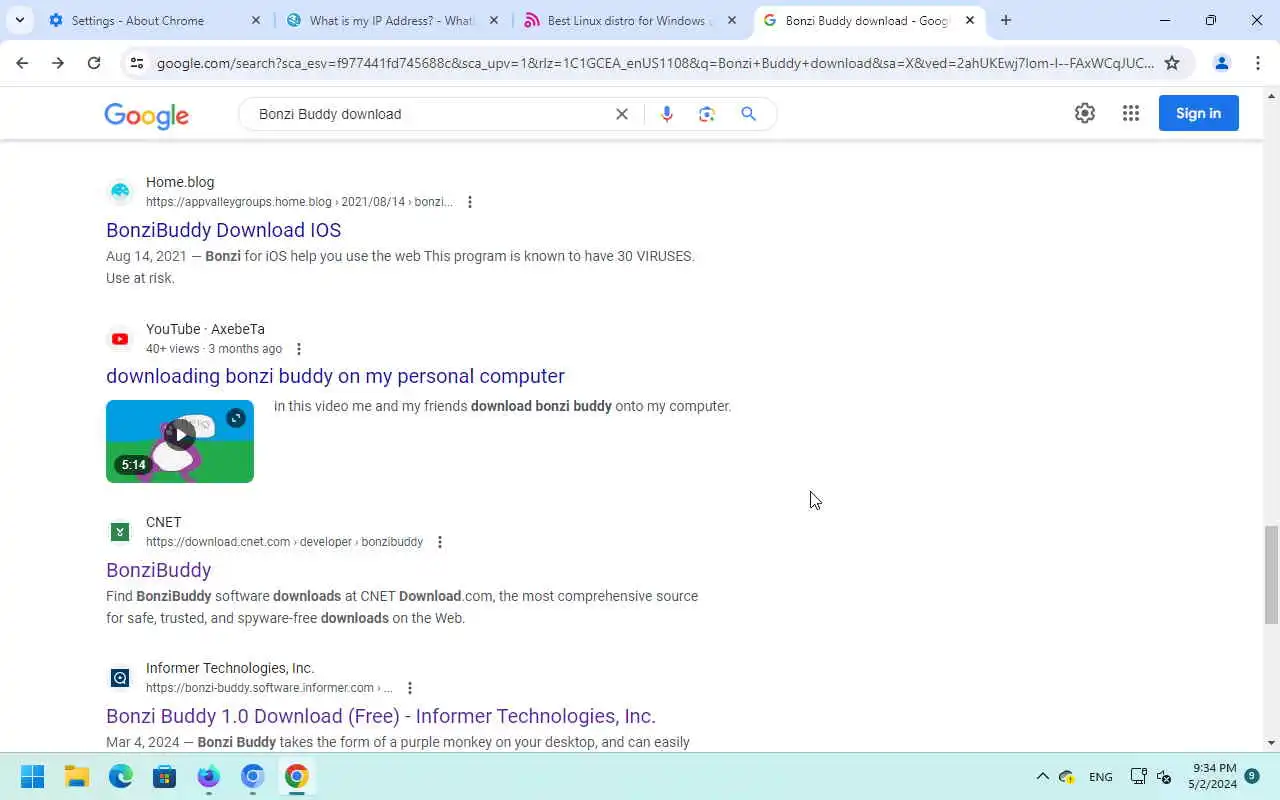This screenshot has width=1280, height=800.
Task: Click the page vertical scrollbar thumb
Action: 1271,575
